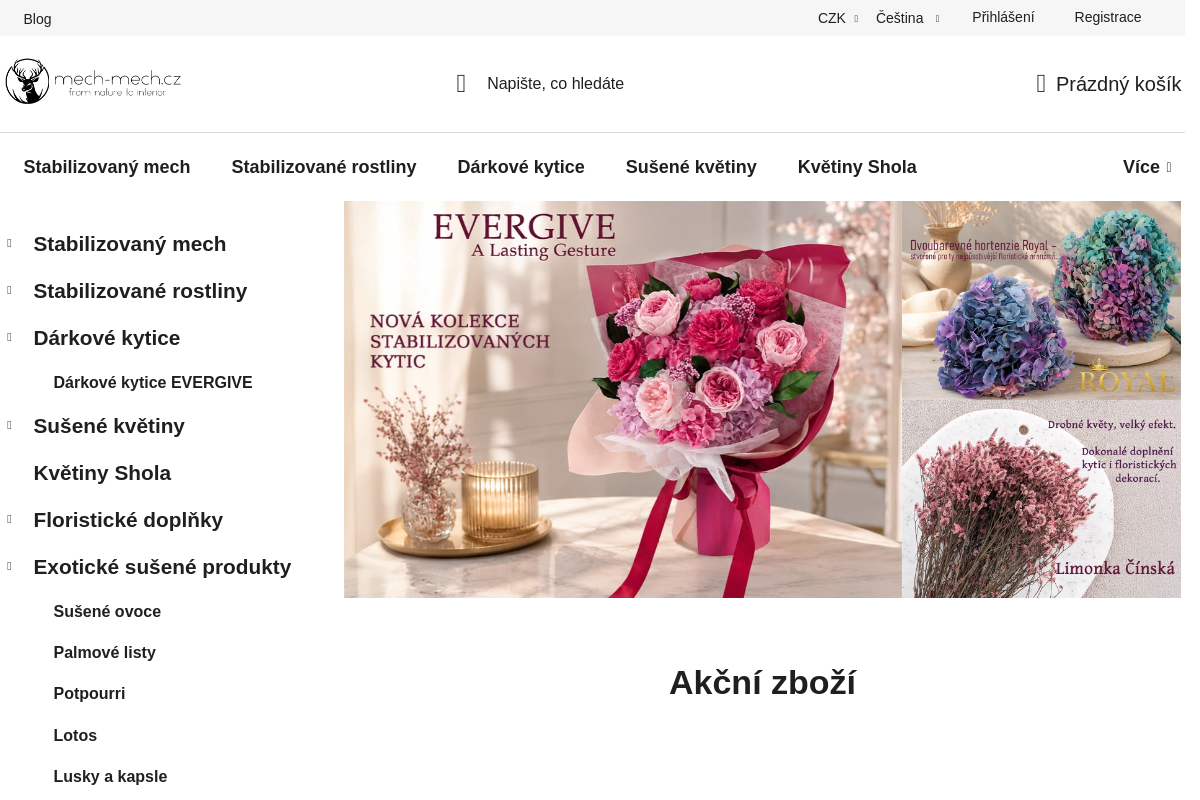Screen dimensions: 1200x800
Task: Click the EVERGIVE bouquet collection banner
Action: (623, 399)
